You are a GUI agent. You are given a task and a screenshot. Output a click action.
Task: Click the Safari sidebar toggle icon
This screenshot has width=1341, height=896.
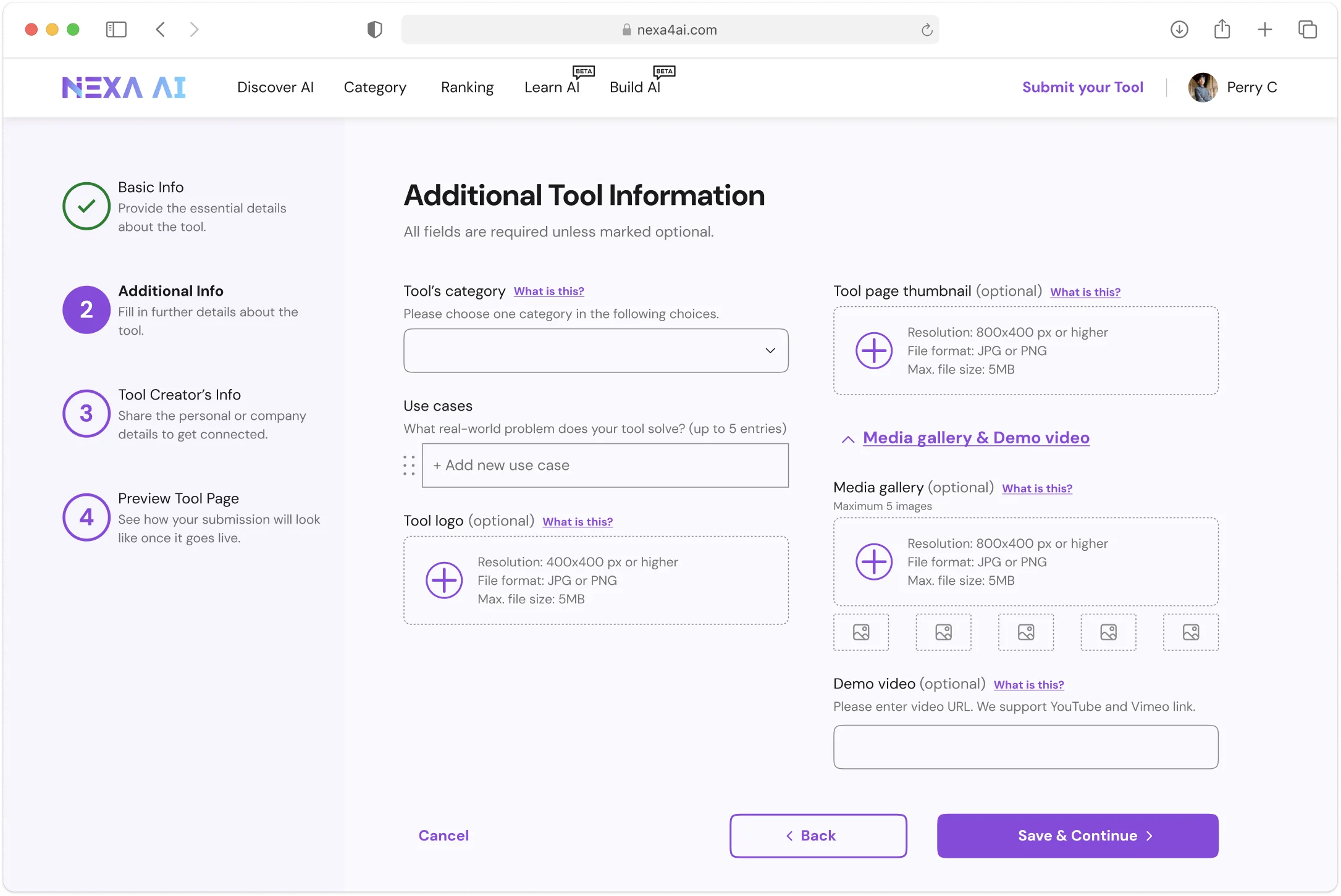[116, 30]
